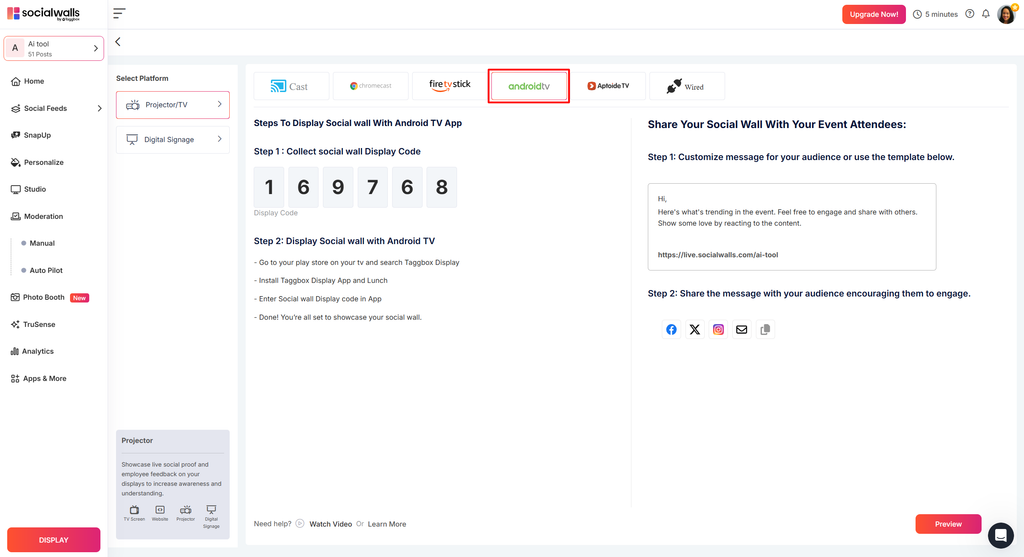
Task: Click the last display code digit 8
Action: 441,187
